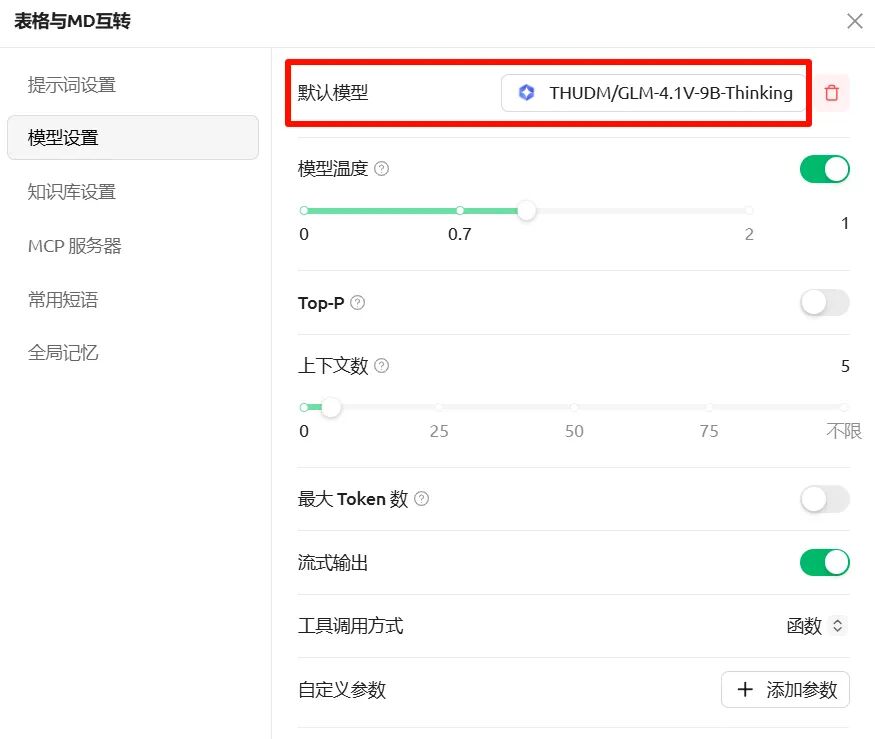875x739 pixels.
Task: Click the plus icon on 添加参数
Action: tap(745, 689)
